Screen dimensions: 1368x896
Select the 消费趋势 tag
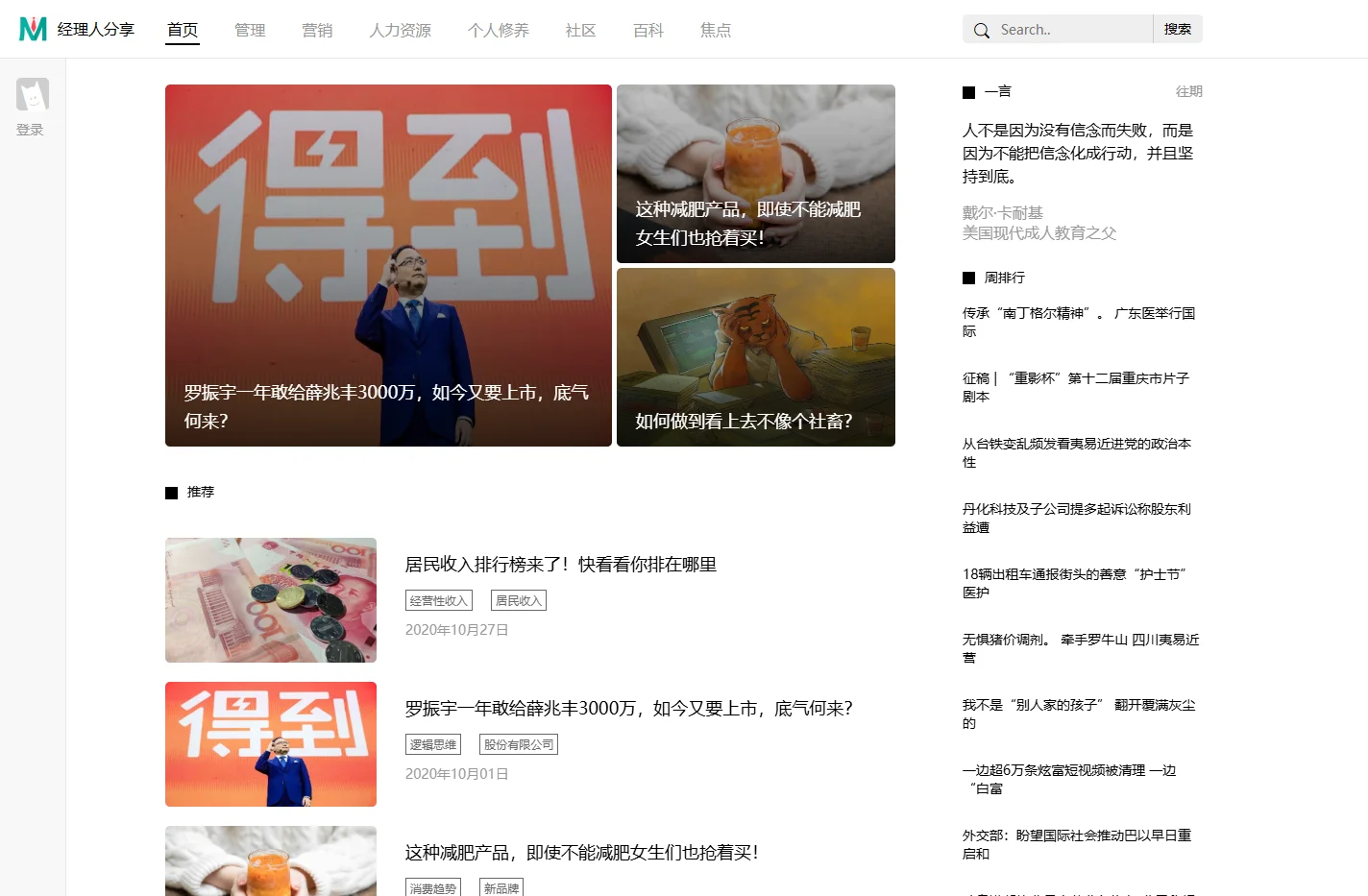(433, 888)
